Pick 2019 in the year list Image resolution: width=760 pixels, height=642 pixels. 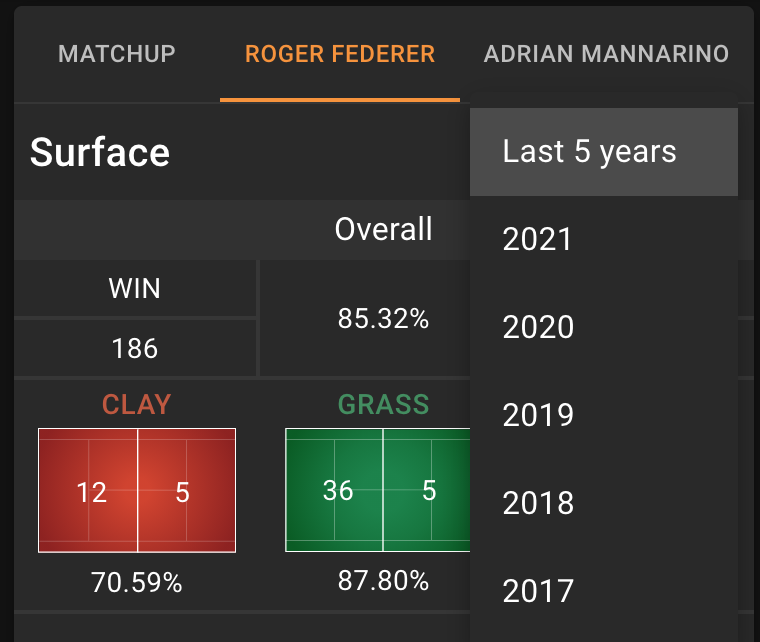[x=604, y=415]
